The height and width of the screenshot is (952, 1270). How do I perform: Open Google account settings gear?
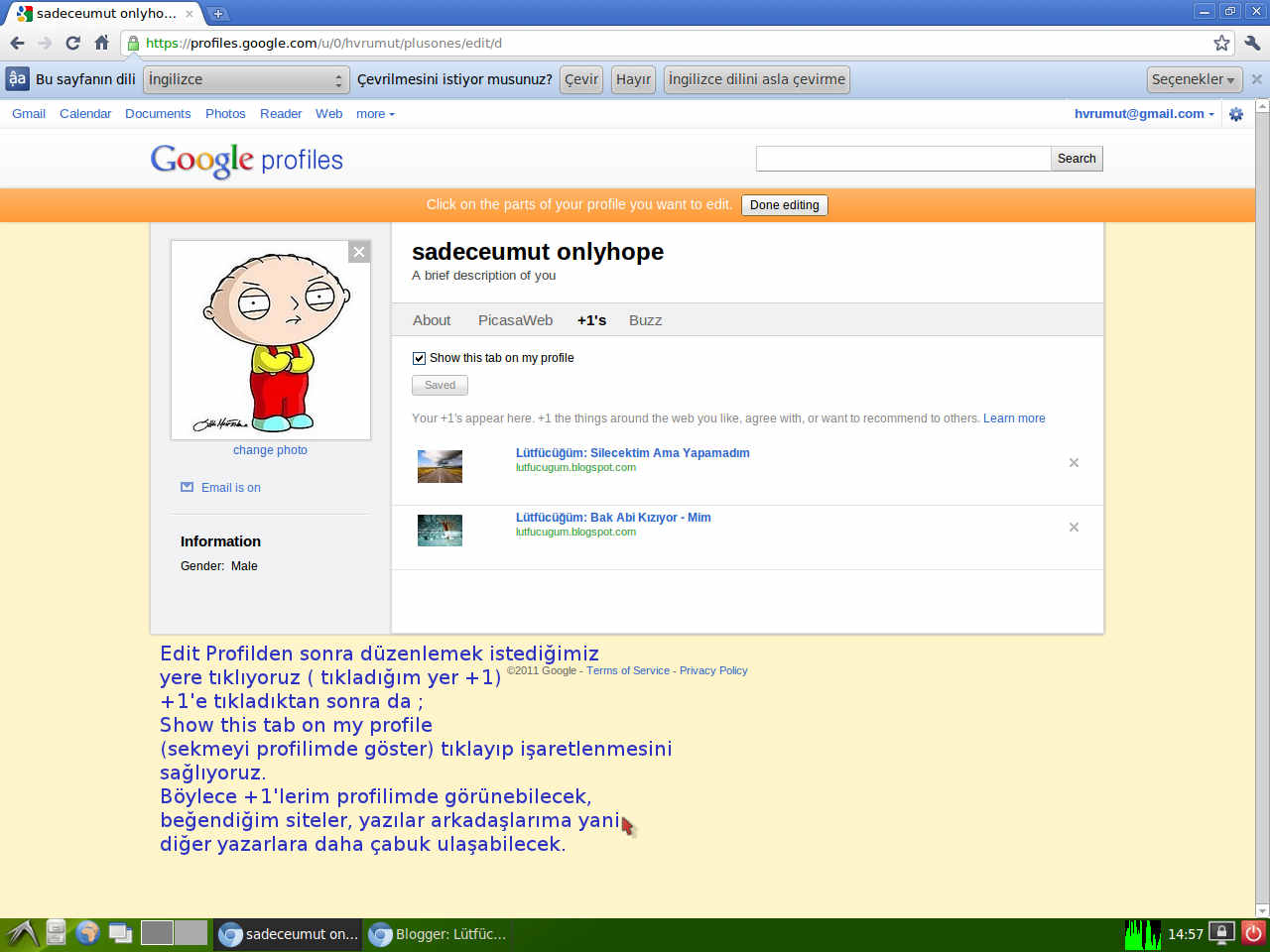(1236, 114)
